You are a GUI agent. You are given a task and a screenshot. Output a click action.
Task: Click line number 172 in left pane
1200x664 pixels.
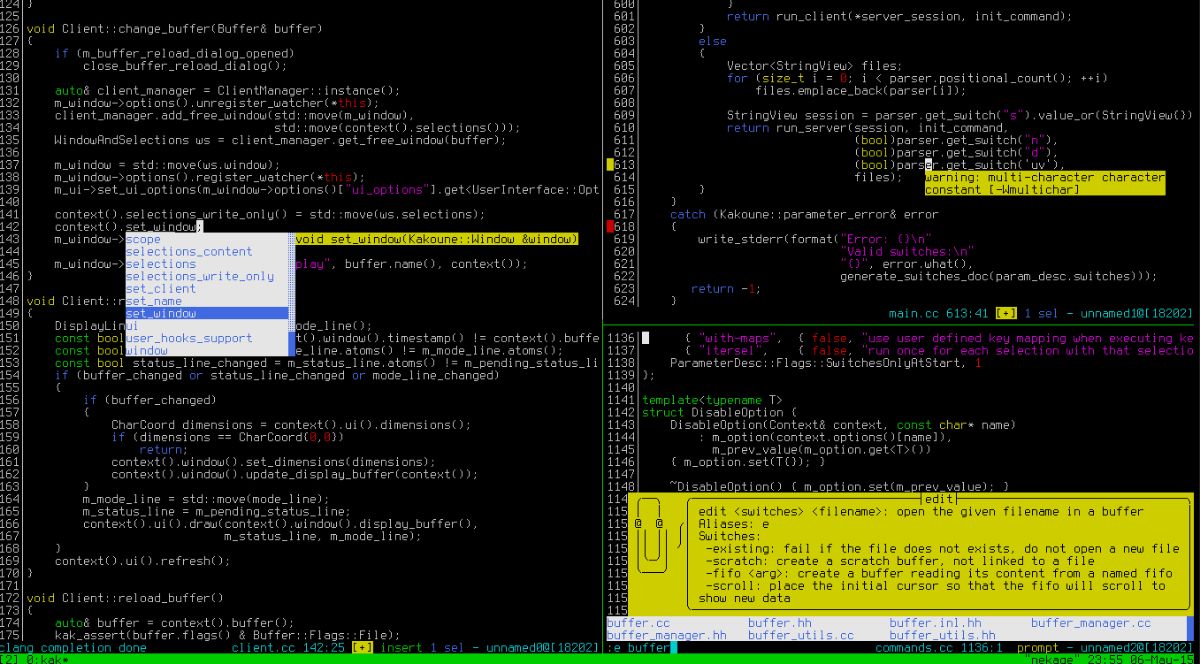(11, 598)
